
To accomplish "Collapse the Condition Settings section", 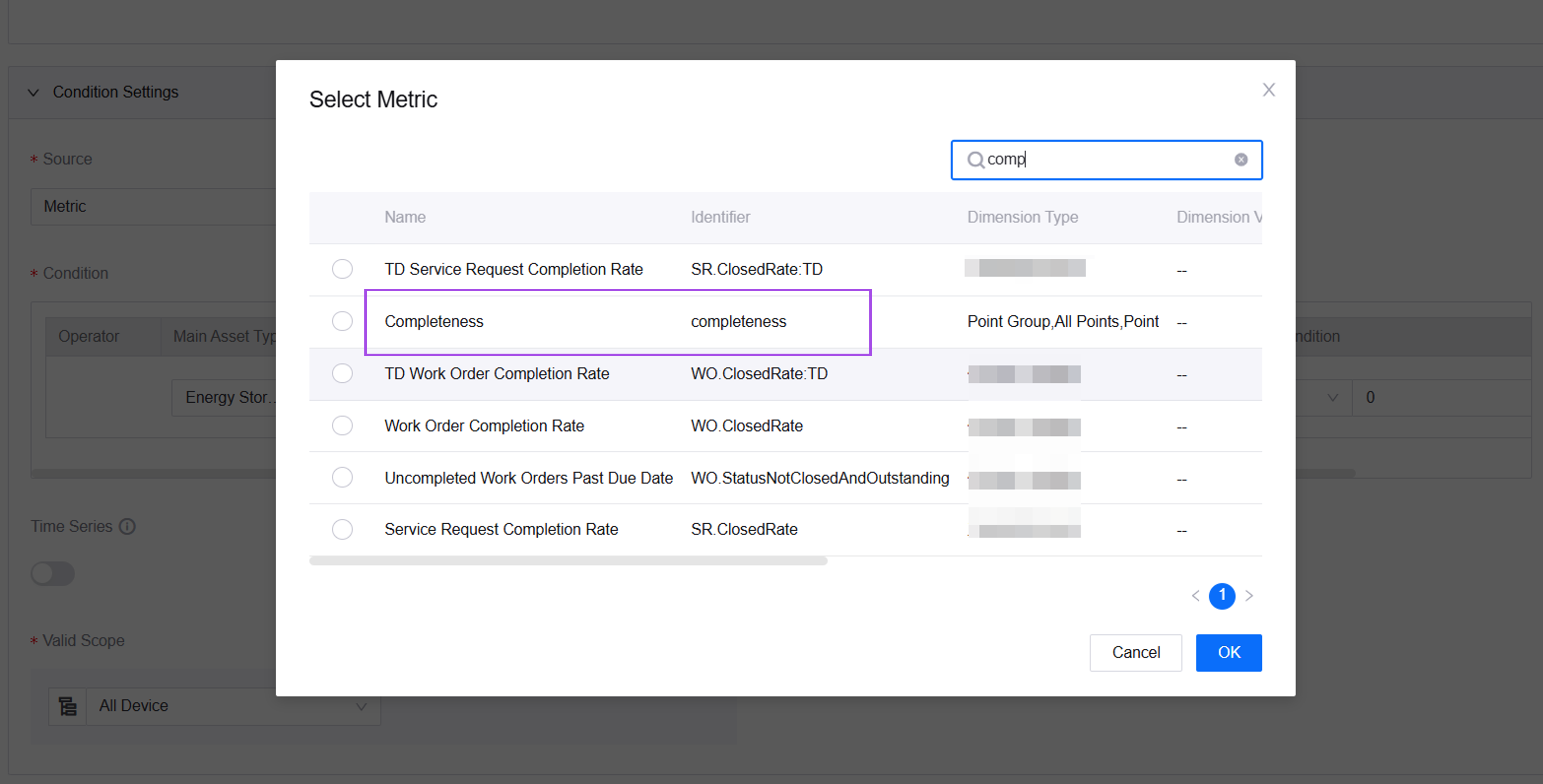I will point(34,93).
